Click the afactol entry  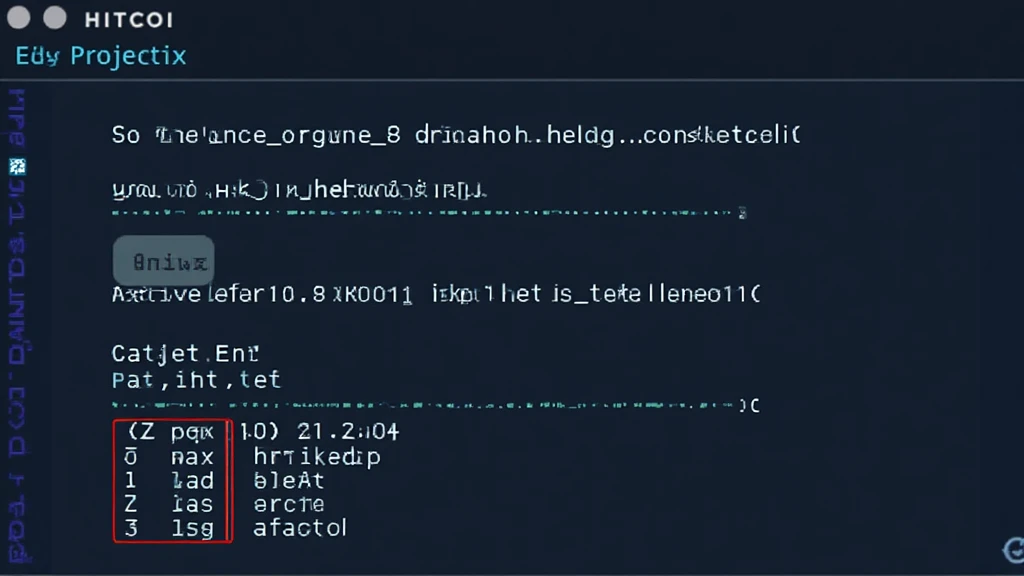pos(300,528)
